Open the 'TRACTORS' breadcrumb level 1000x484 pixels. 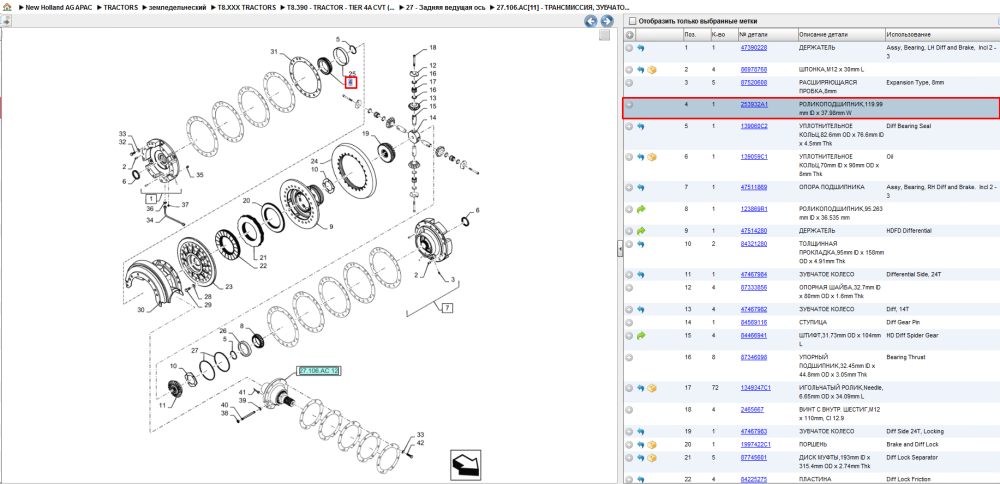pos(121,7)
